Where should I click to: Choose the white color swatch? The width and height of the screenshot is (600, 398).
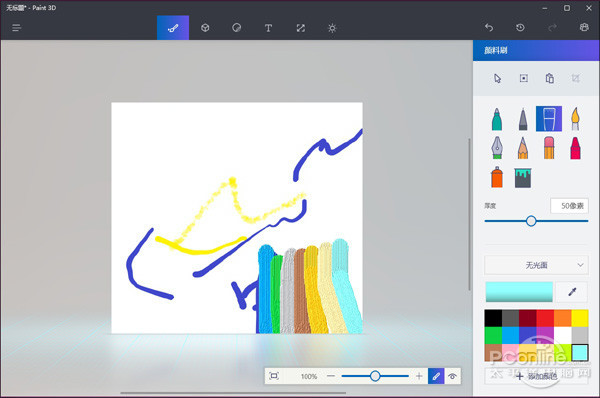tap(562, 335)
